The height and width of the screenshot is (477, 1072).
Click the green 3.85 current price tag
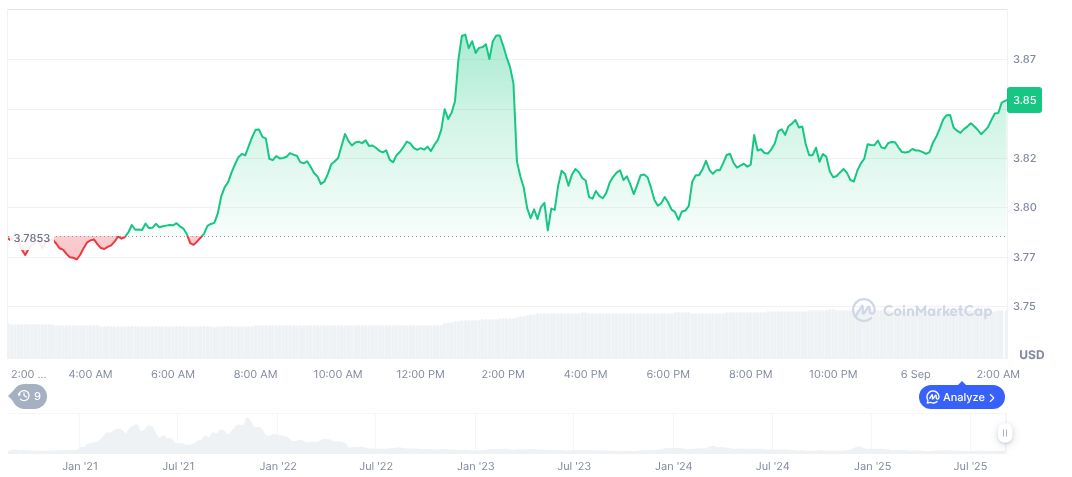(1024, 100)
